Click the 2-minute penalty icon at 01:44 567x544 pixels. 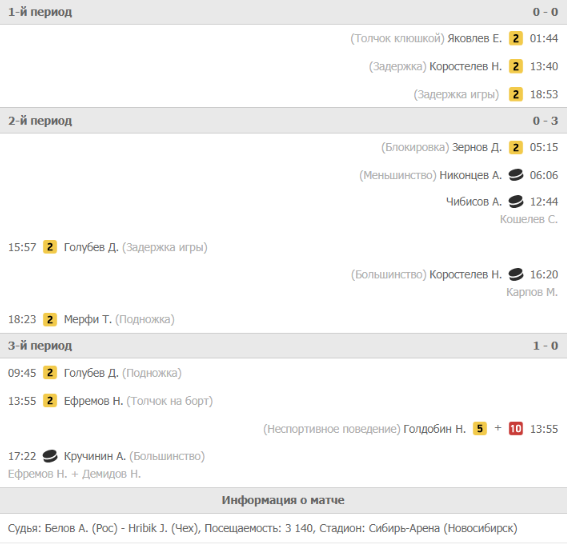516,38
